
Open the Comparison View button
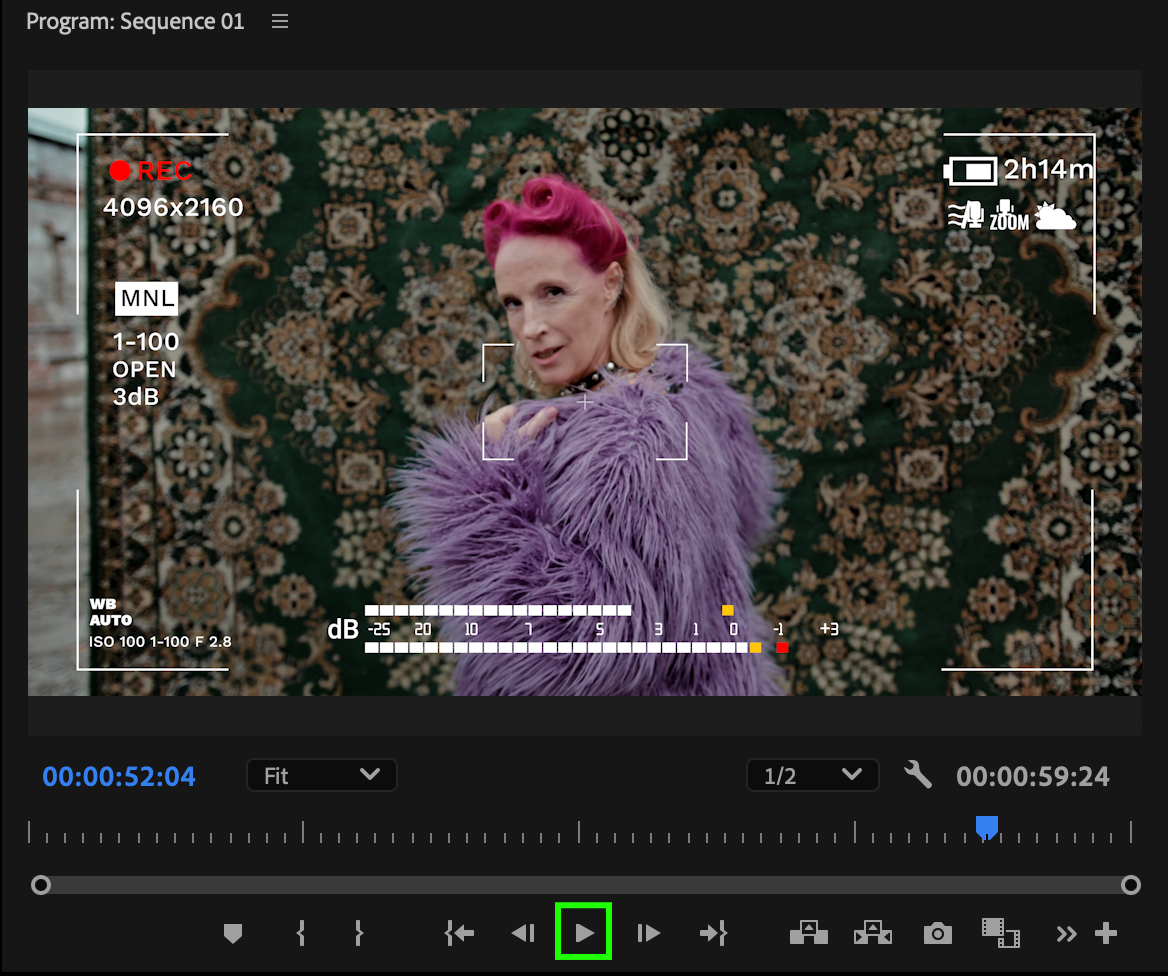pyautogui.click(x=1000, y=934)
